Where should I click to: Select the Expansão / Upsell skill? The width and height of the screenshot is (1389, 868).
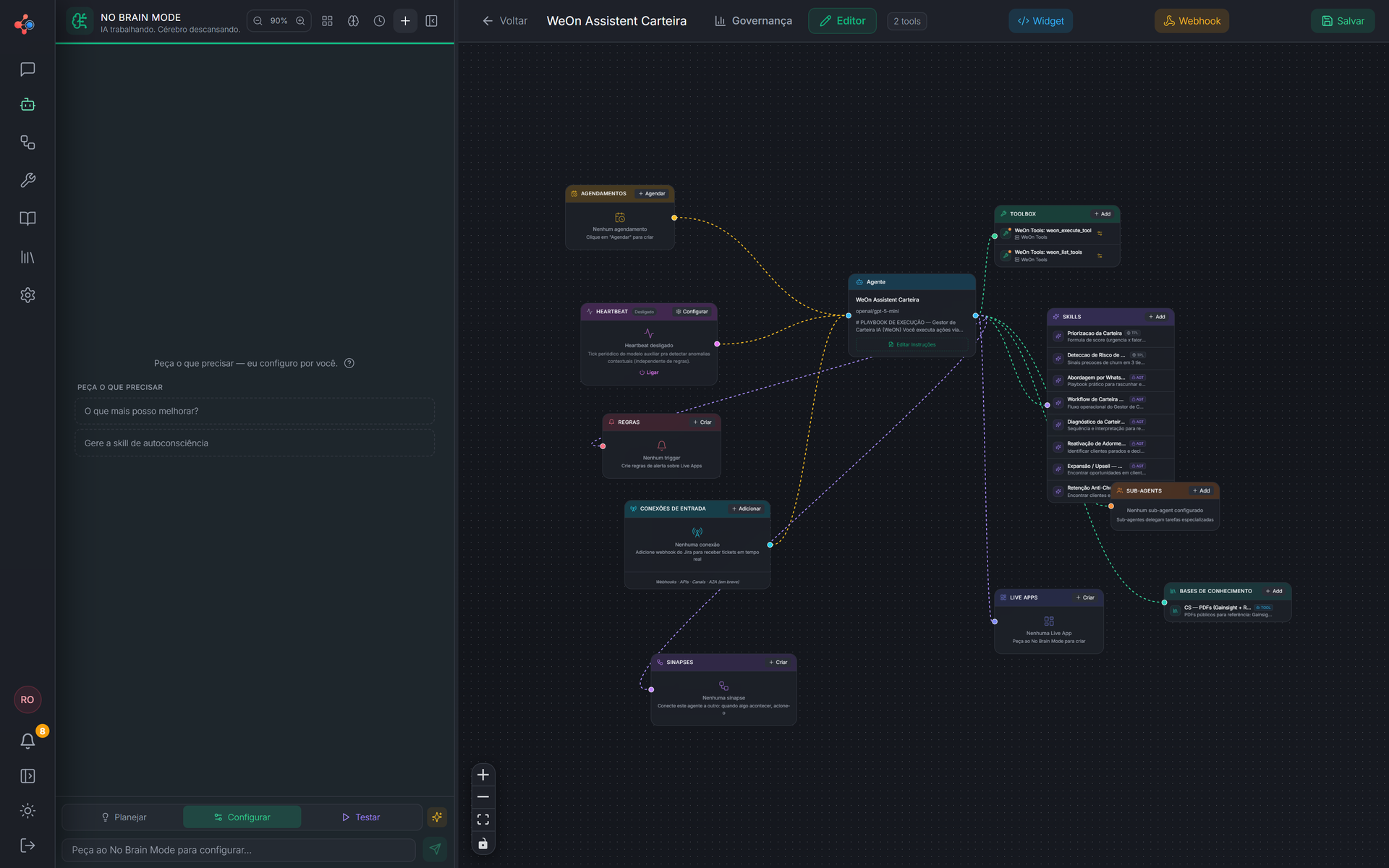(x=1110, y=469)
